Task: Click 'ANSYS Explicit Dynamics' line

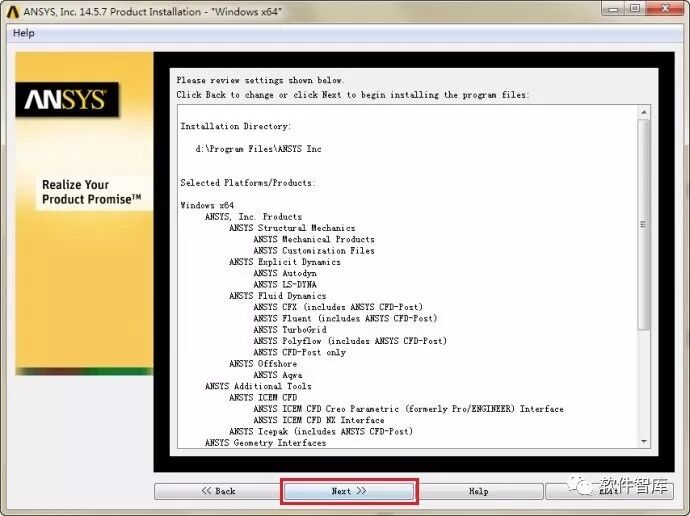Action: point(285,262)
